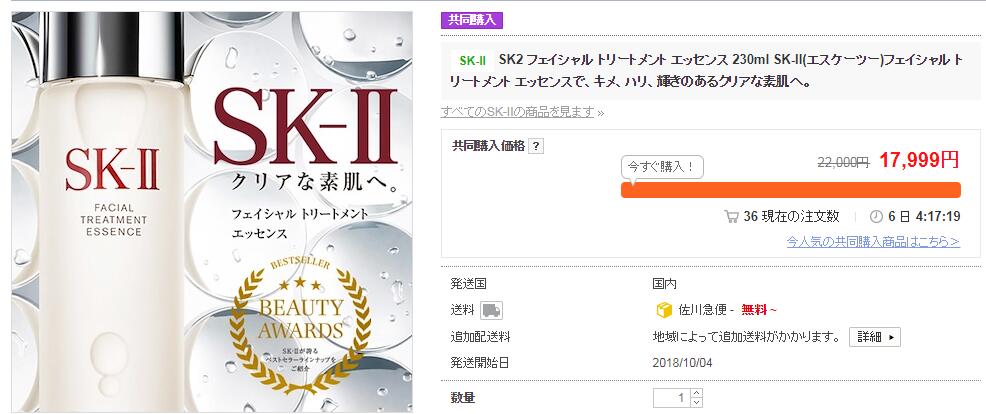Click the yellow package icon beside 佐川急便
Viewport: 986px width, 414px height.
pyautogui.click(x=660, y=310)
